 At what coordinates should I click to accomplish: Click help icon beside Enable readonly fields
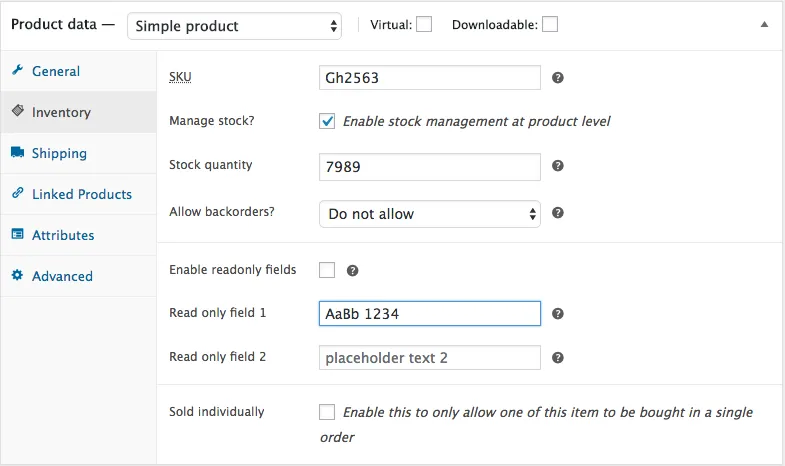(352, 270)
